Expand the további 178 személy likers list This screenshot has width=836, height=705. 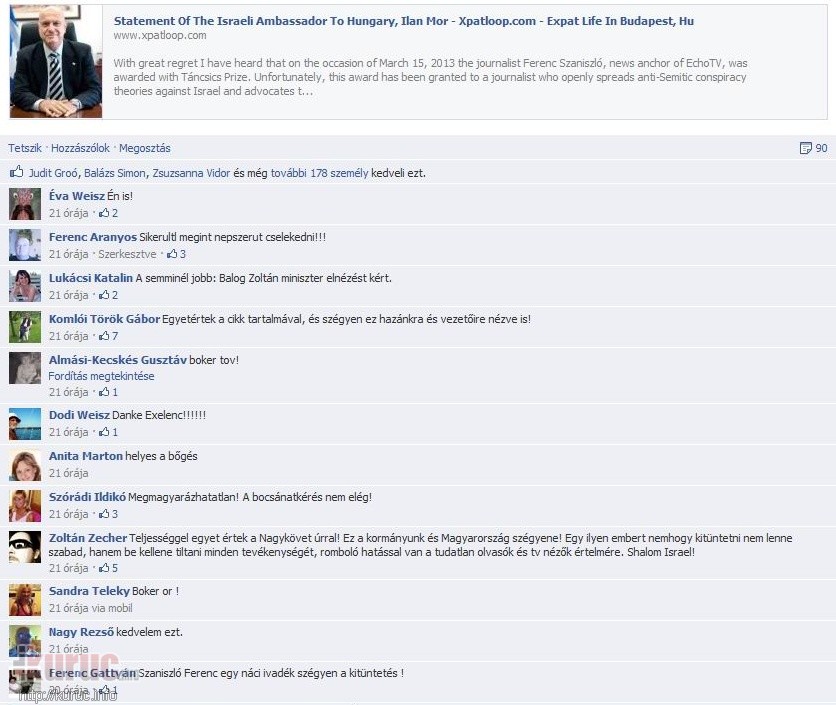pos(319,173)
